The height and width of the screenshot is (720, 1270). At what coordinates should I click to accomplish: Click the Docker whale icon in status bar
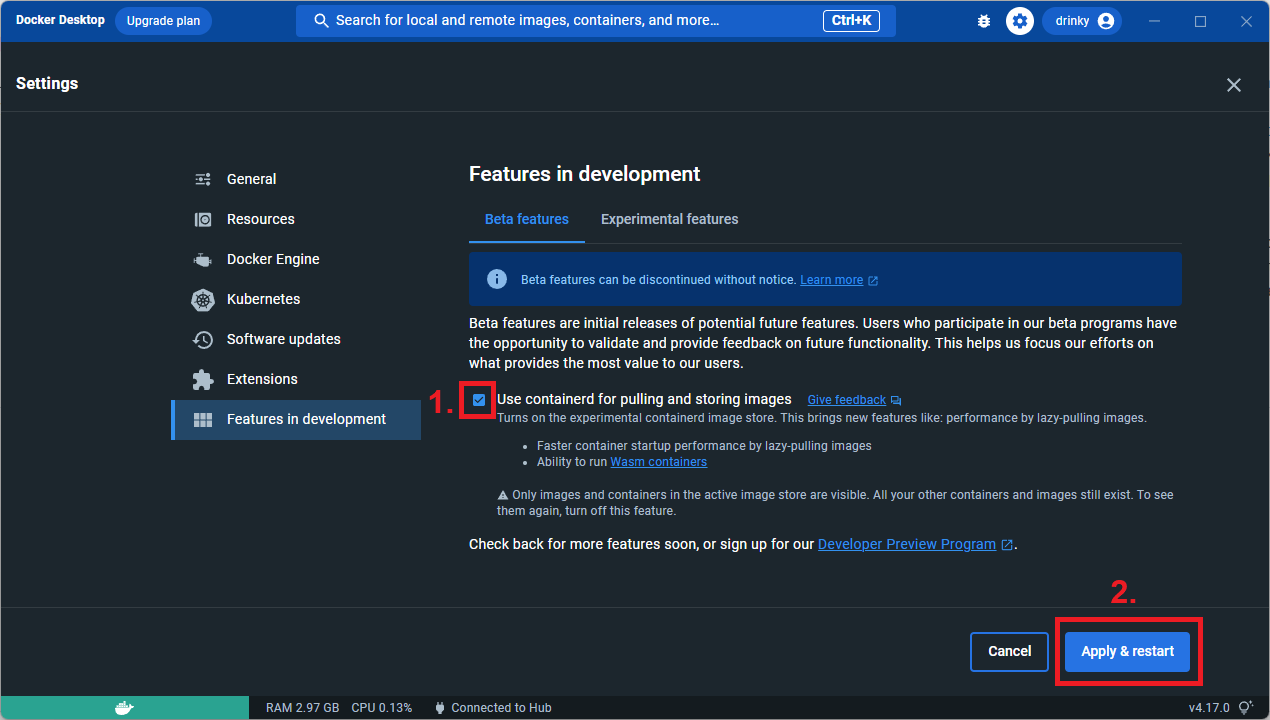124,708
